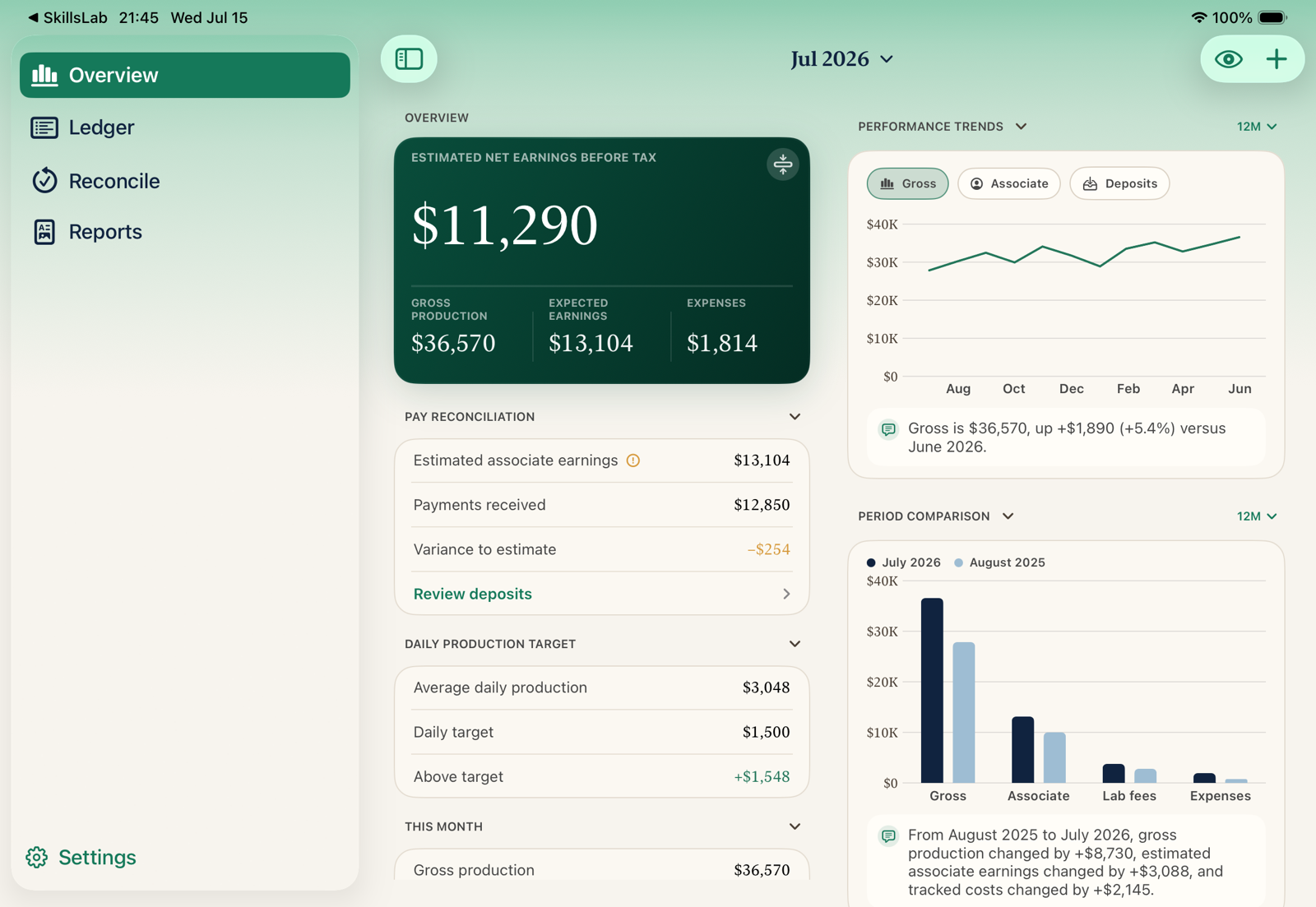The image size is (1316, 907).
Task: Tap info icon beside Estimated associate earnings
Action: [x=633, y=460]
